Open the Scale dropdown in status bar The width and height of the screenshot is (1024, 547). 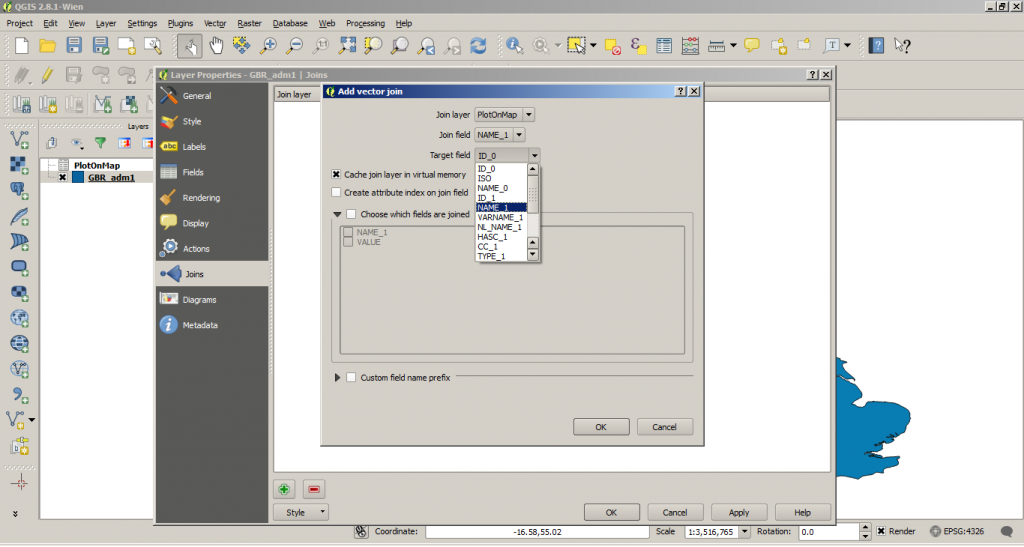[x=744, y=531]
